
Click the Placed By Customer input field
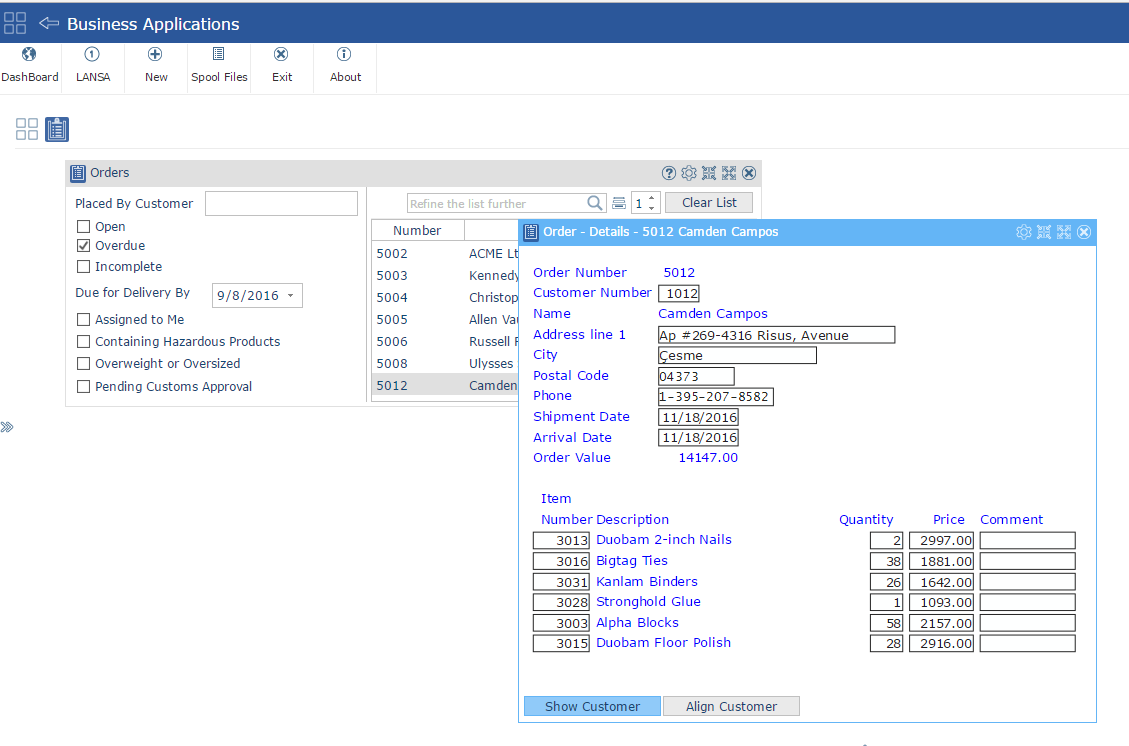(281, 204)
